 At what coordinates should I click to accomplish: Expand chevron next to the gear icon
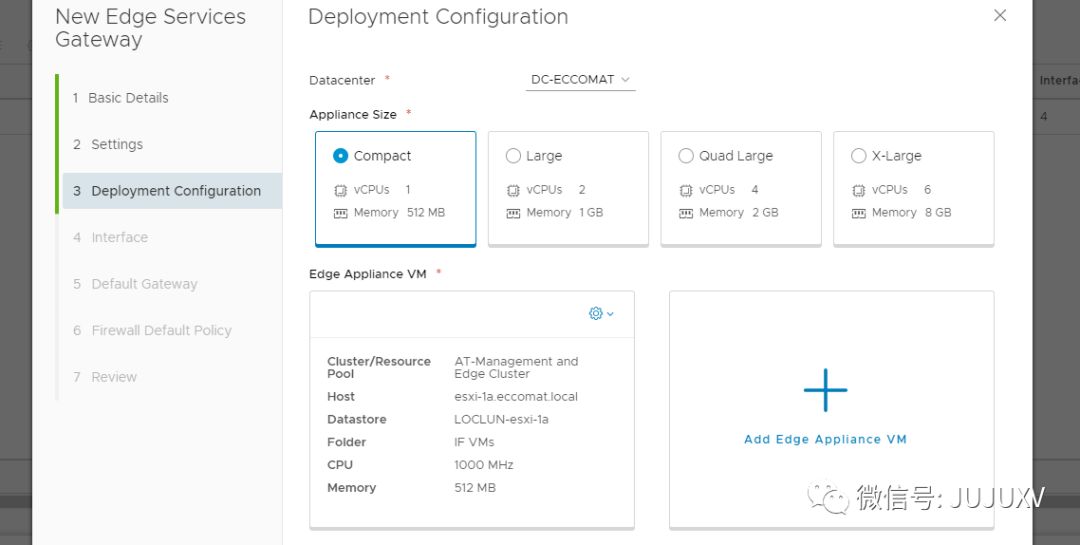coord(611,314)
